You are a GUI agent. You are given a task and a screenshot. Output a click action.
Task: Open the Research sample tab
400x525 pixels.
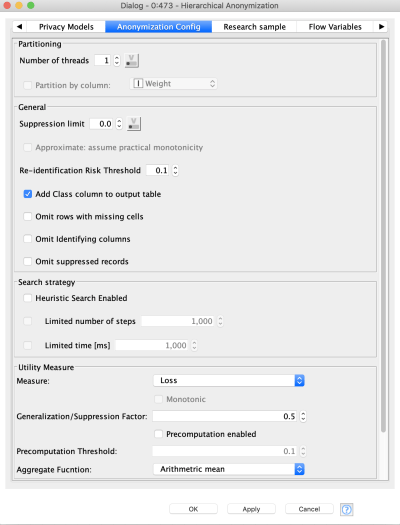(x=254, y=27)
